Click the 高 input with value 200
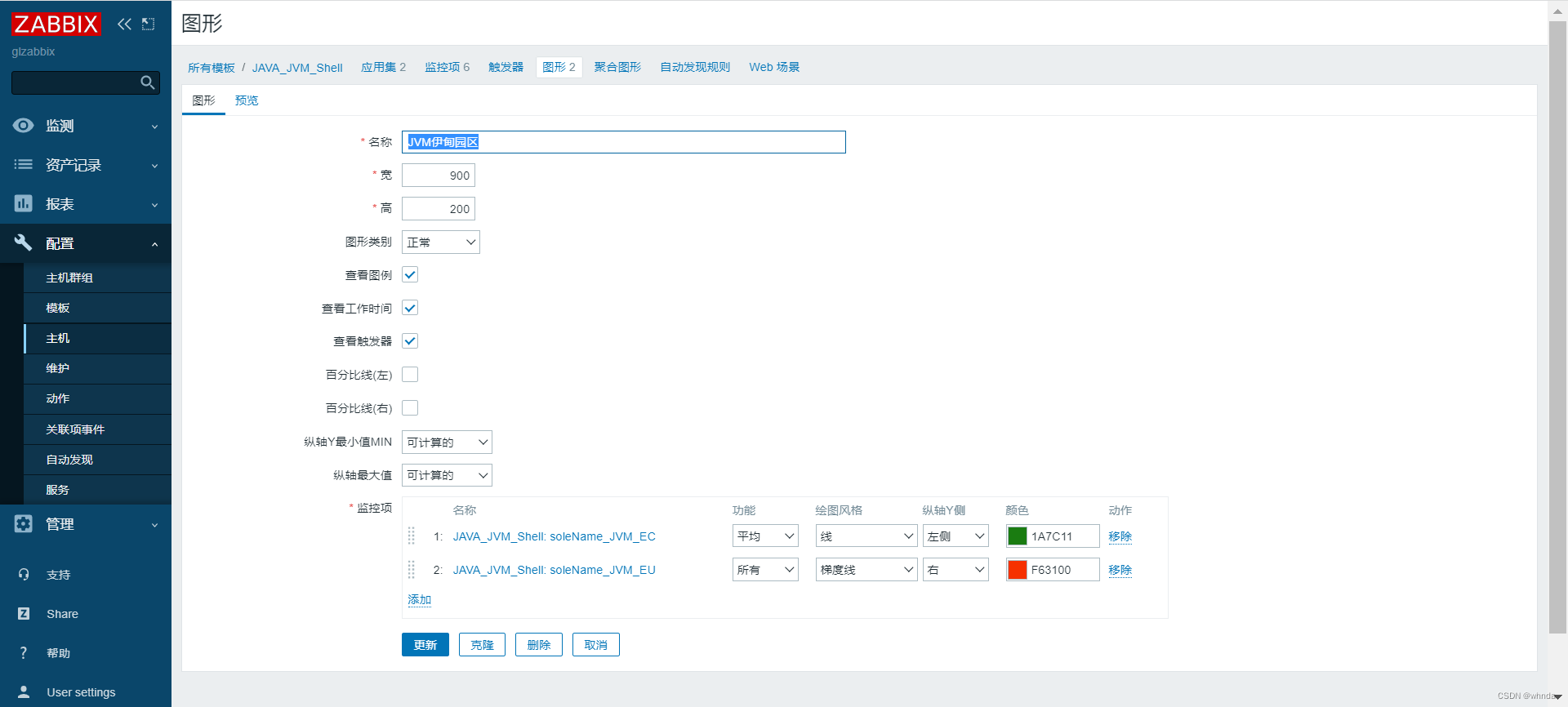The width and height of the screenshot is (1568, 707). (x=439, y=209)
